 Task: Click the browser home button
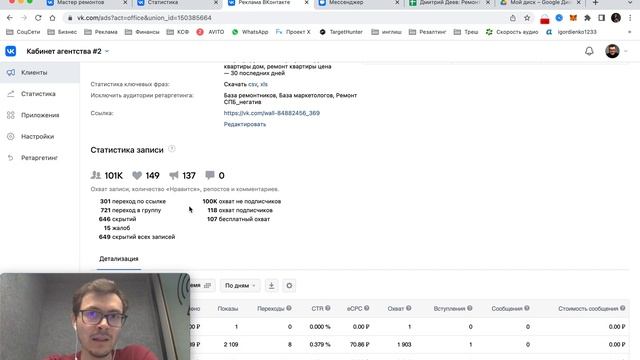pyautogui.click(x=52, y=18)
